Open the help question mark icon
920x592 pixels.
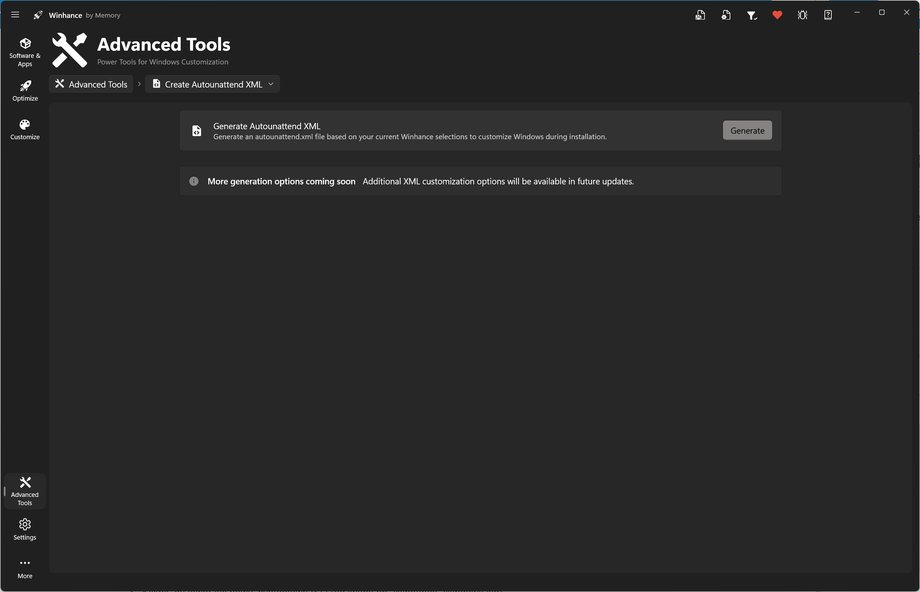point(828,15)
